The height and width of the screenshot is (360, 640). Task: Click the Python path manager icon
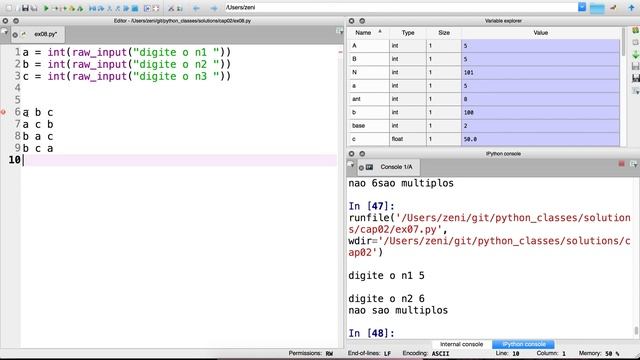[180, 8]
